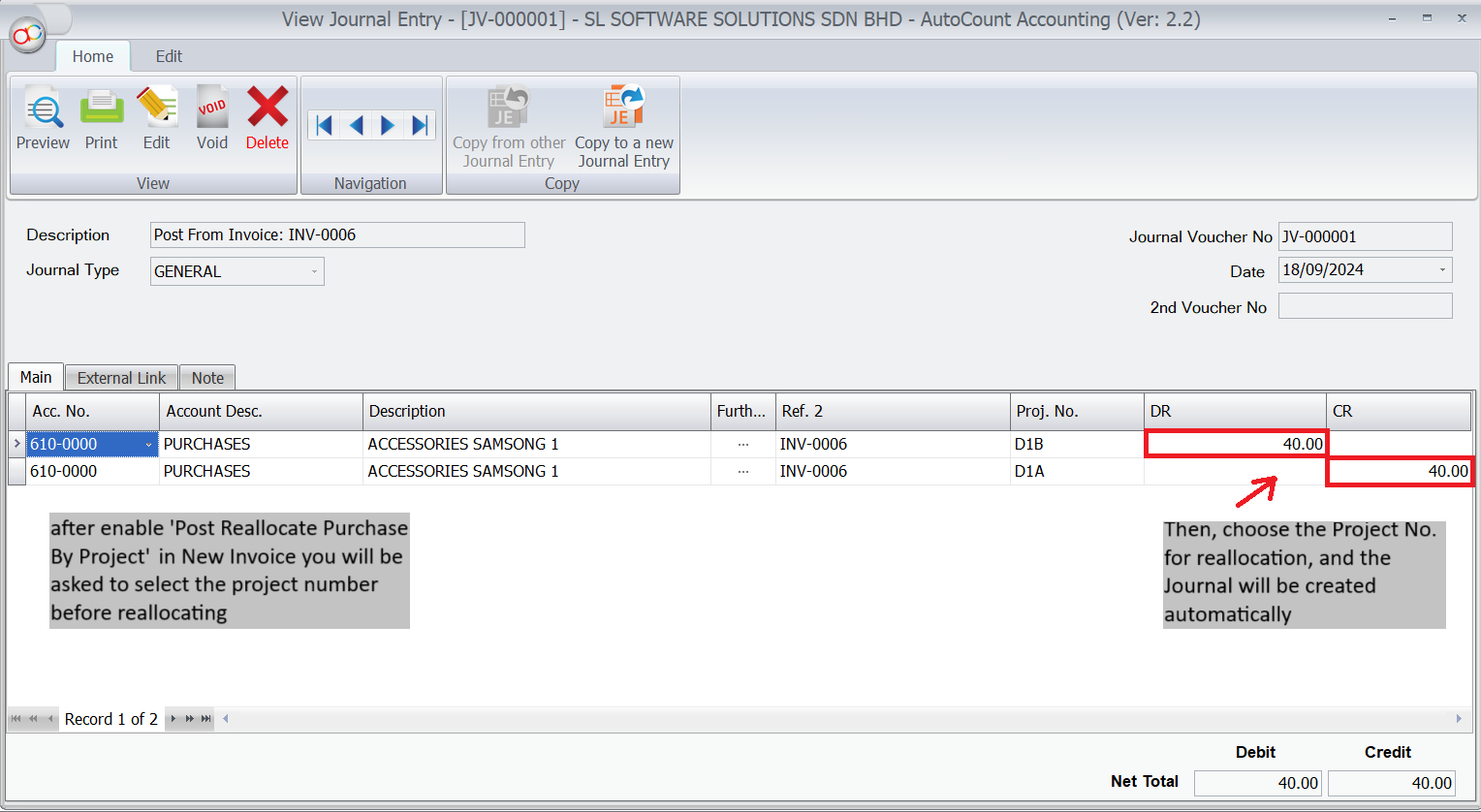Jump to the last journal record
1481x812 pixels.
pyautogui.click(x=420, y=125)
